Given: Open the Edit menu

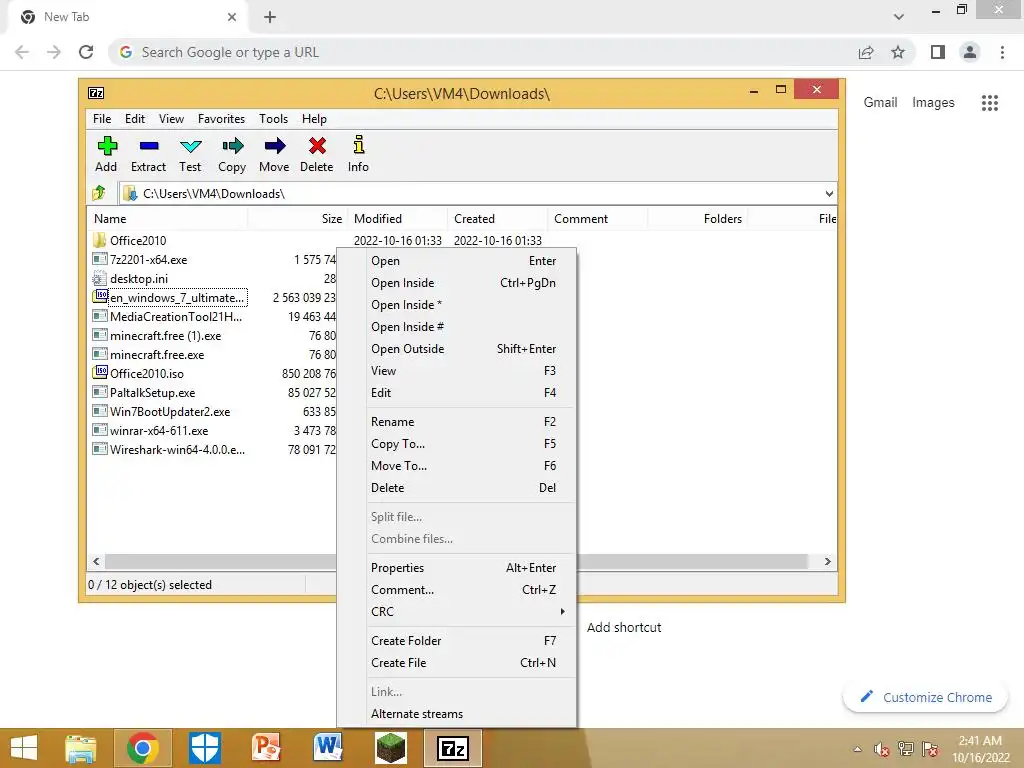Looking at the screenshot, I should (135, 119).
